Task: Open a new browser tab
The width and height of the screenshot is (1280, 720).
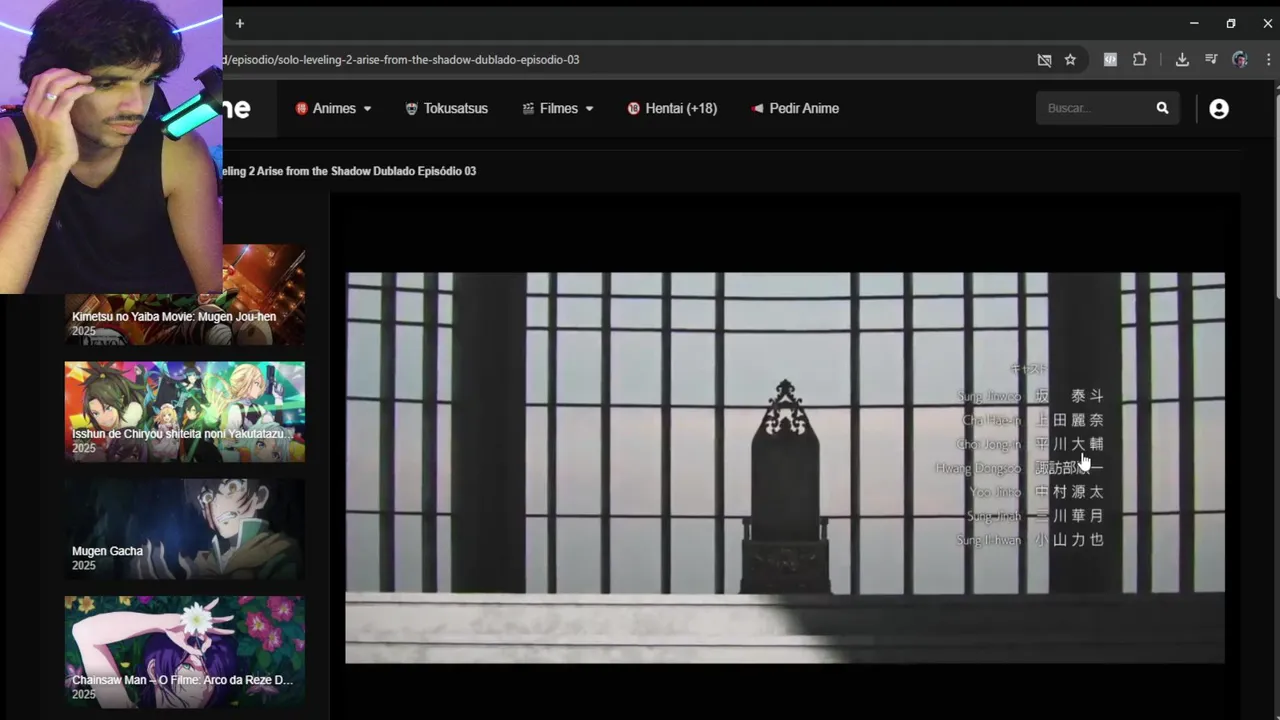Action: coord(239,23)
